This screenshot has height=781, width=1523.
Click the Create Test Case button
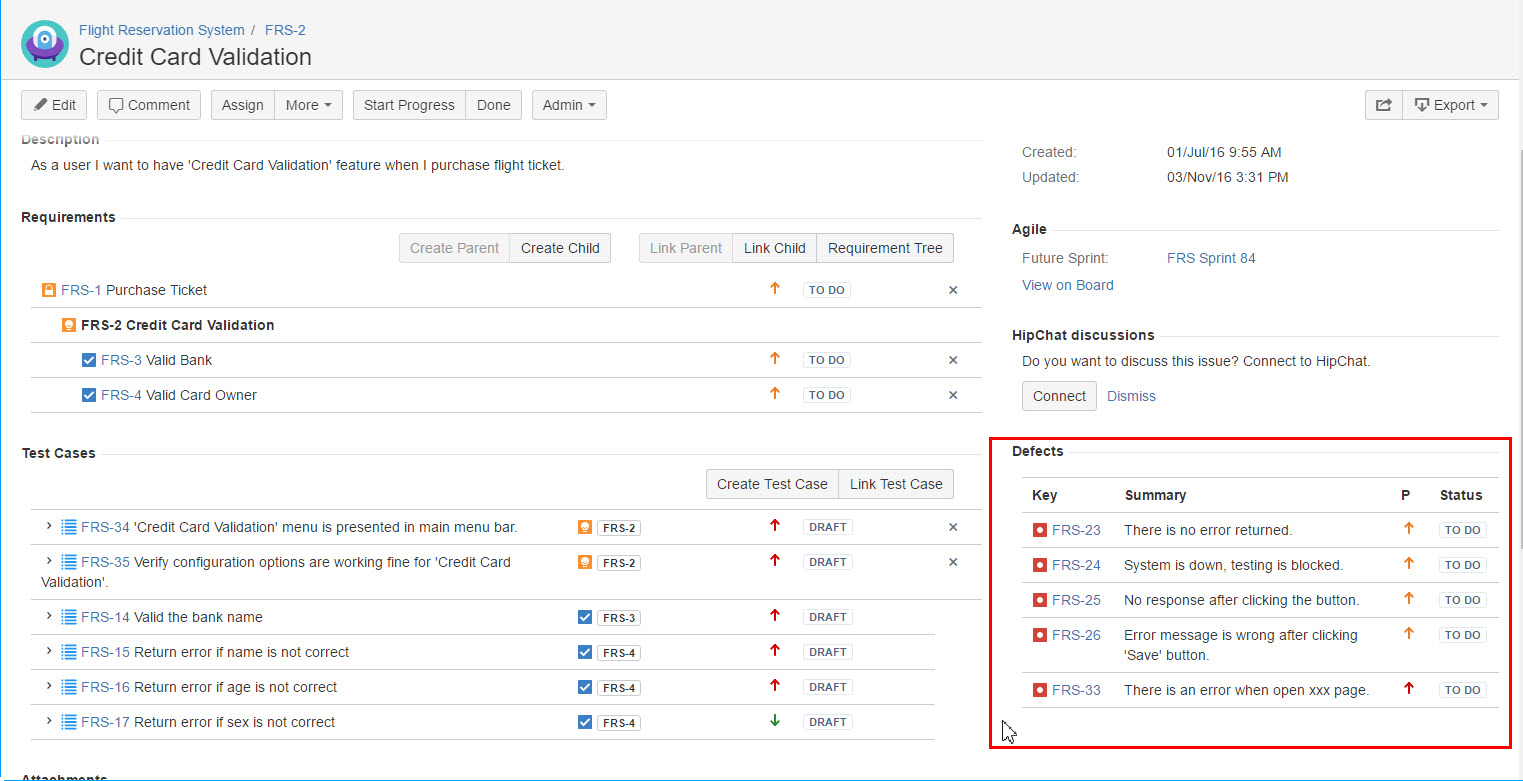(772, 484)
